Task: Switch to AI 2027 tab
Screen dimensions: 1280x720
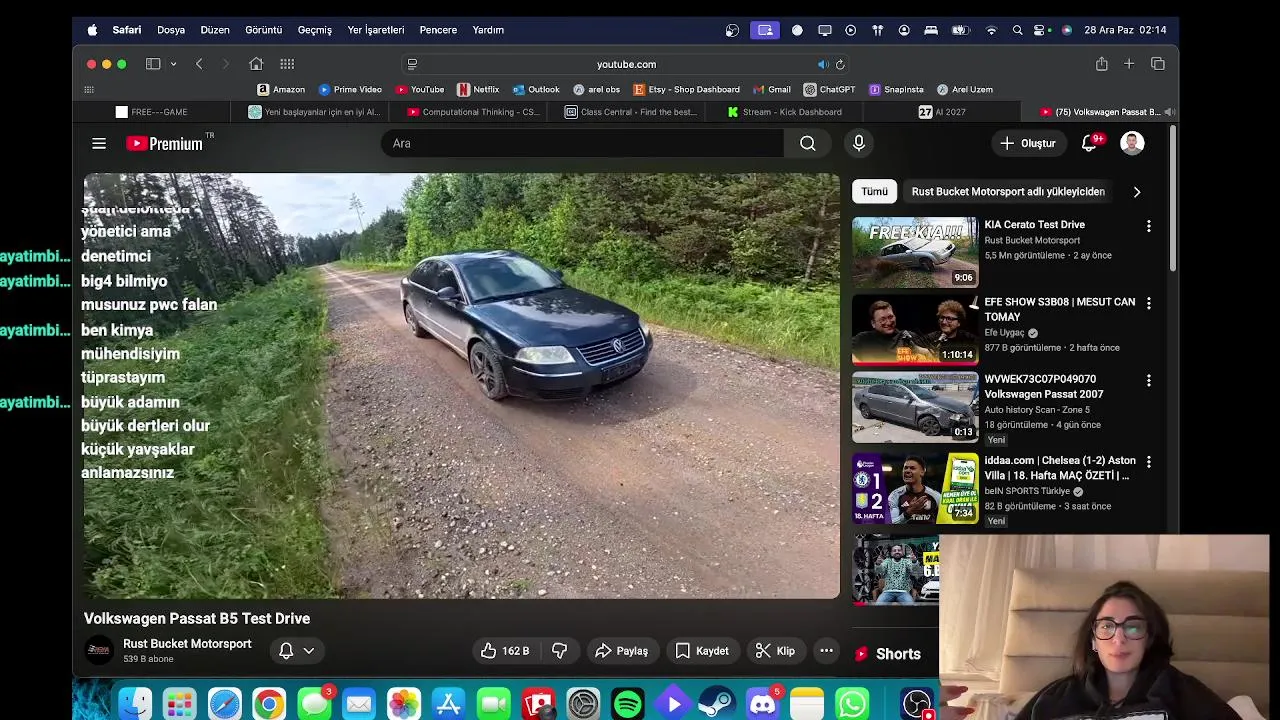Action: tap(942, 112)
